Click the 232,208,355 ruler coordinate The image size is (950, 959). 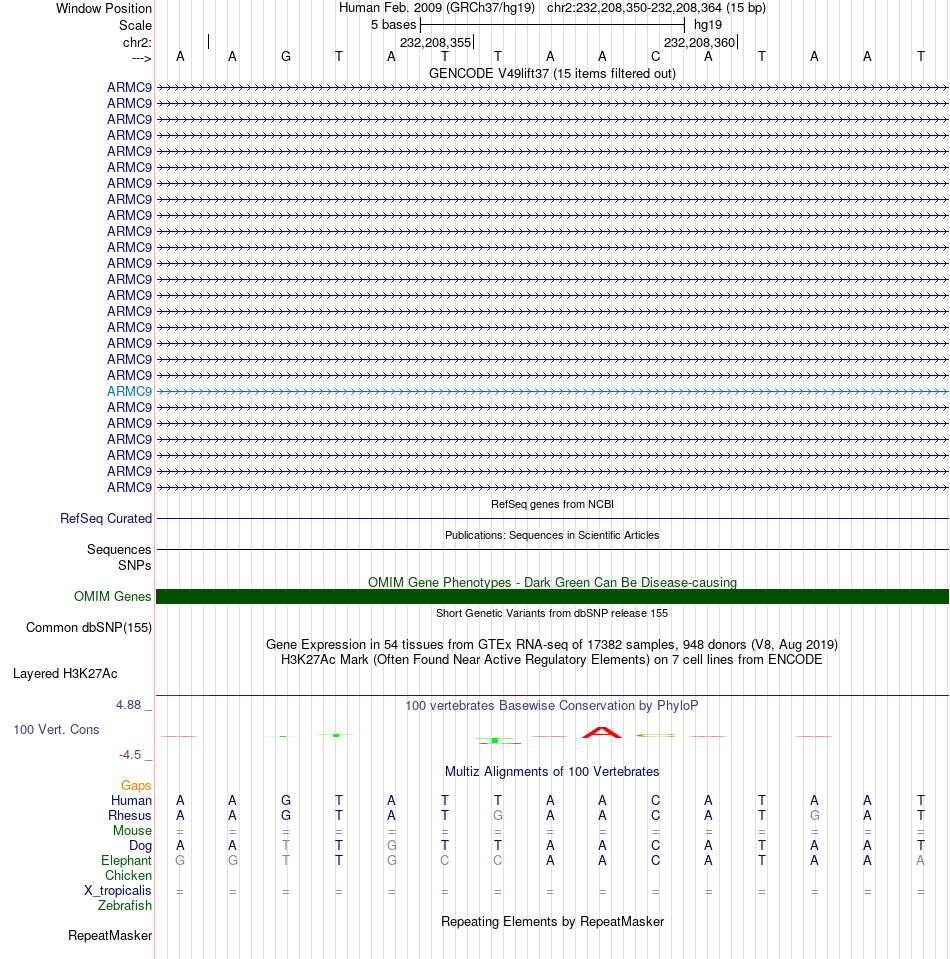pyautogui.click(x=436, y=42)
